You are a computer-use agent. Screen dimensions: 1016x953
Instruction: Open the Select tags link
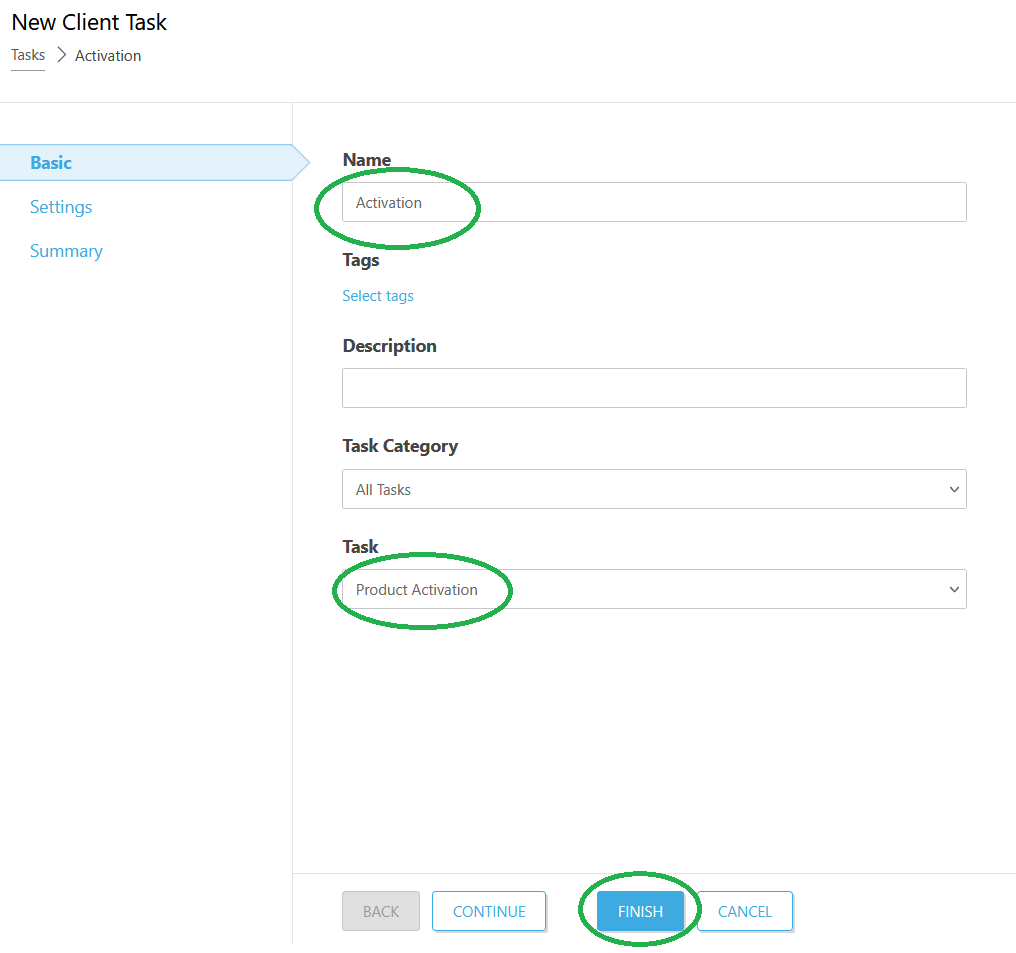click(378, 295)
